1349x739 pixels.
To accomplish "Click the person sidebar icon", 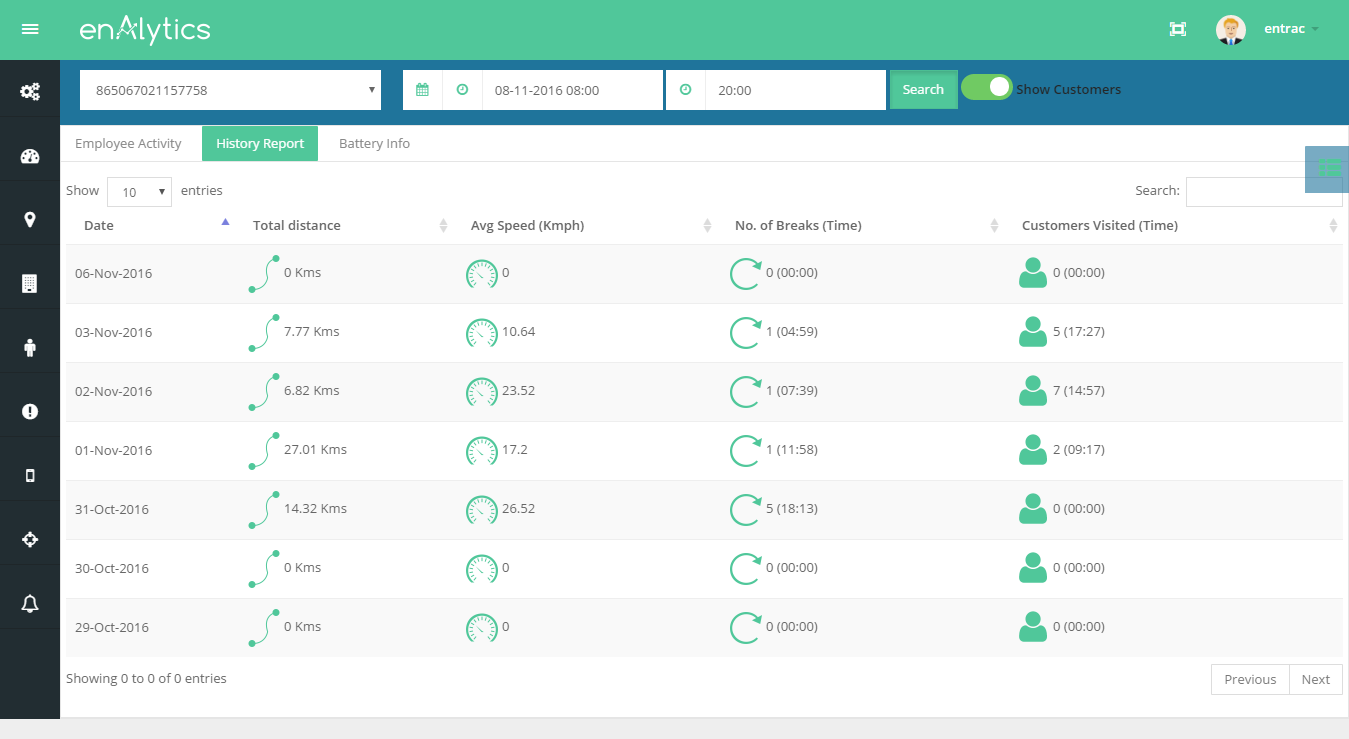I will click(x=30, y=348).
